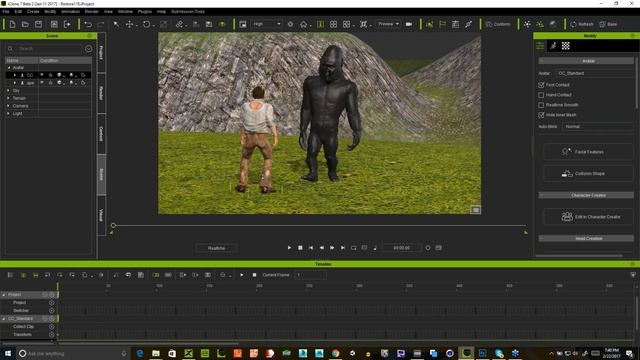This screenshot has height=360, width=640.
Task: Toggle the Foot Contact checkbox
Action: (x=541, y=85)
